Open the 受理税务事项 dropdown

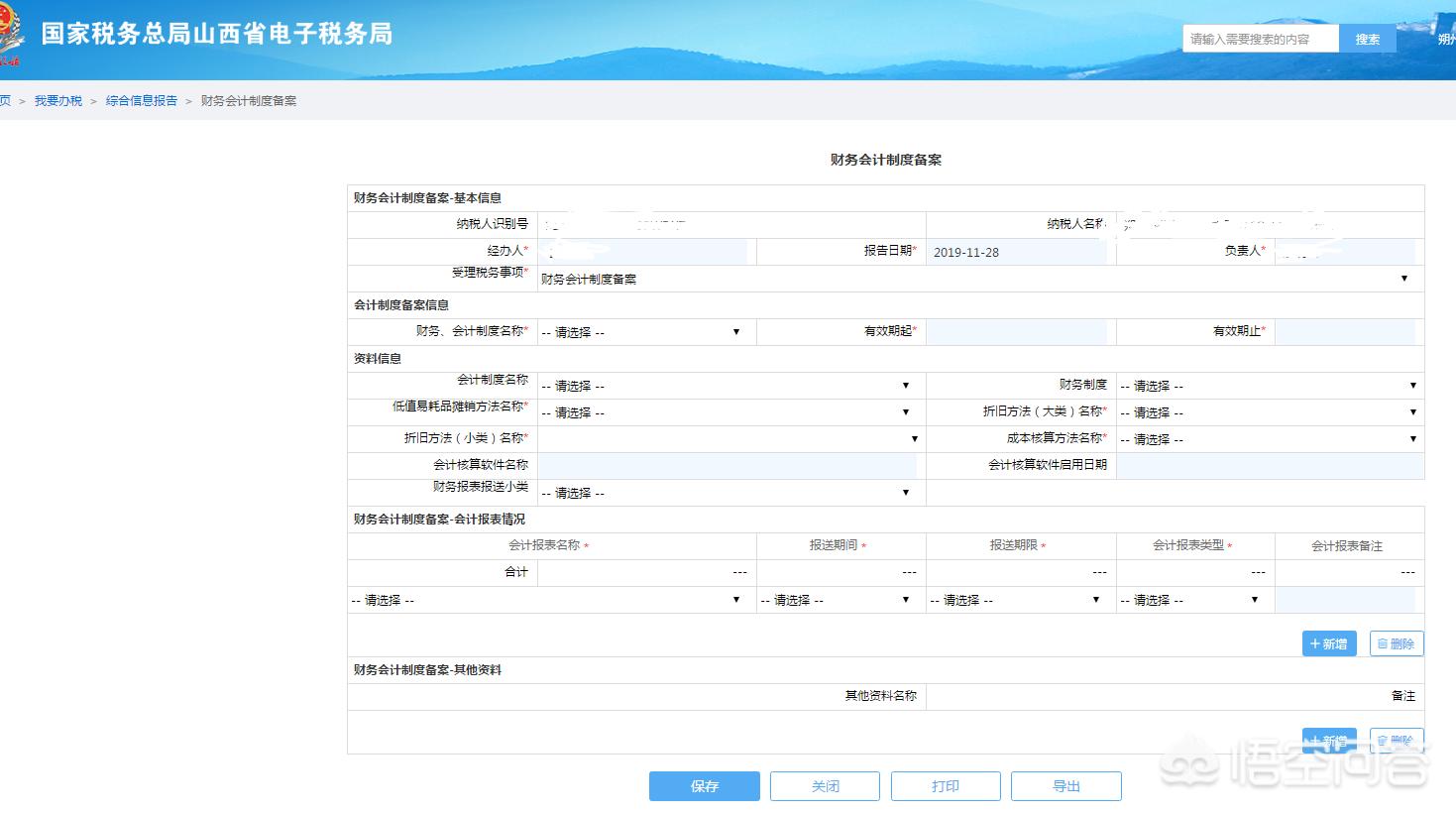(x=1403, y=279)
